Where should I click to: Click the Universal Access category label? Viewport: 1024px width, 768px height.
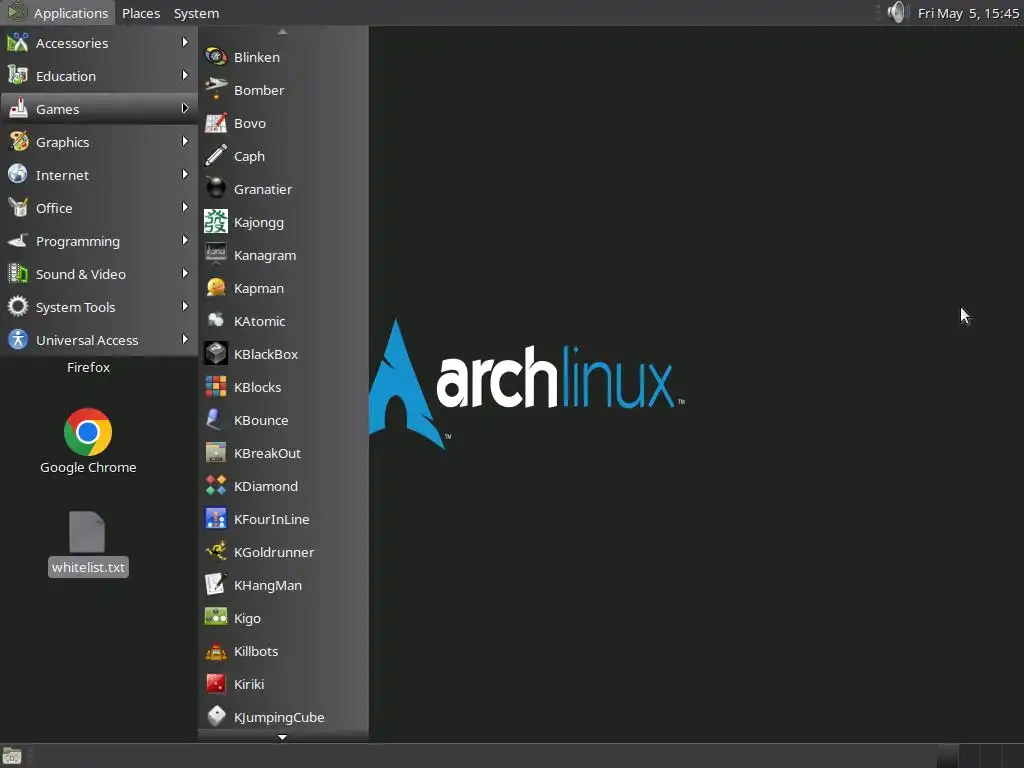click(87, 340)
